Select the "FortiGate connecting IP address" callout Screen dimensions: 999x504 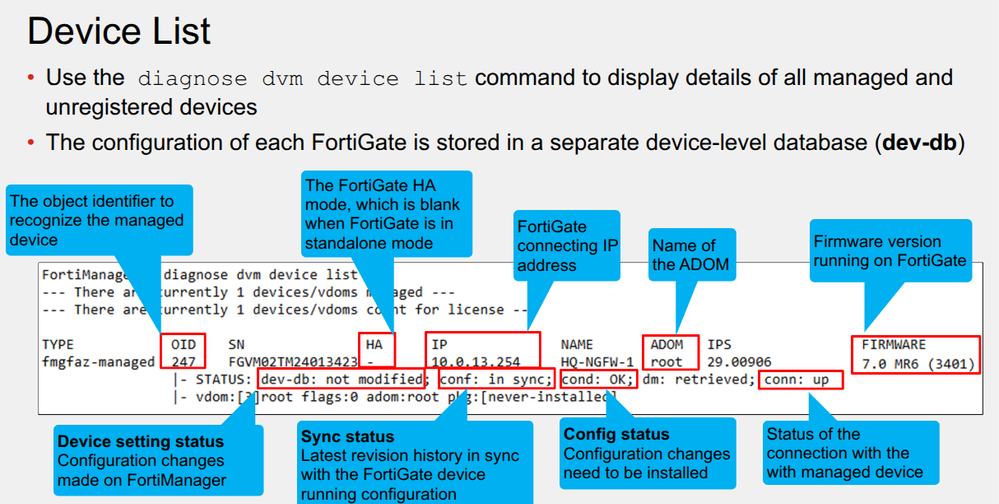pos(566,245)
